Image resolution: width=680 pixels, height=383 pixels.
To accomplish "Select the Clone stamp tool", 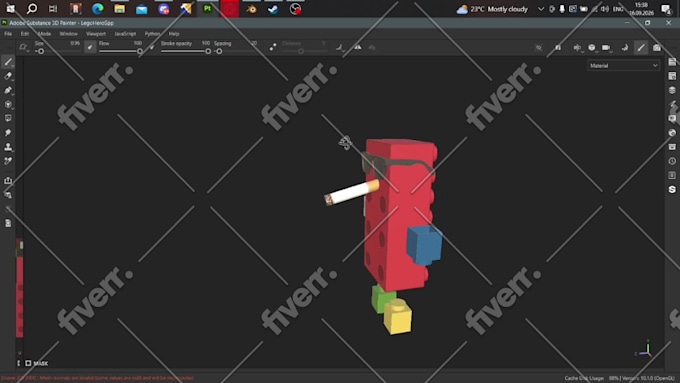I will (8, 147).
